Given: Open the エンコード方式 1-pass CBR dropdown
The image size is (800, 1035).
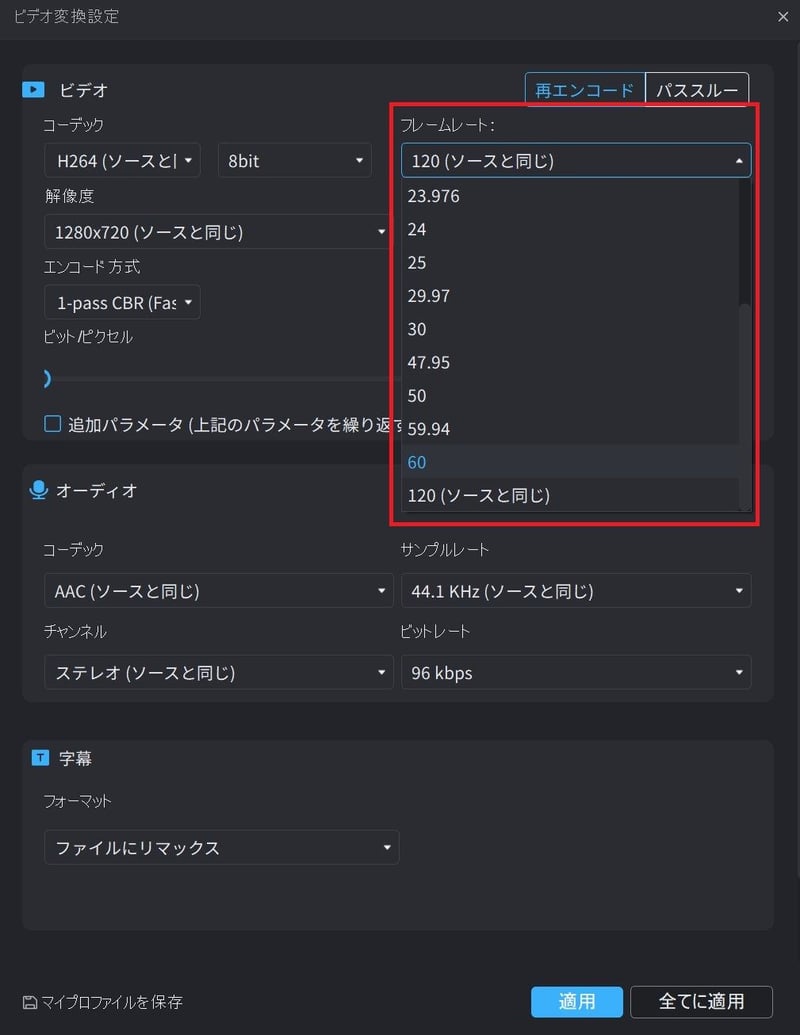Looking at the screenshot, I should [121, 302].
